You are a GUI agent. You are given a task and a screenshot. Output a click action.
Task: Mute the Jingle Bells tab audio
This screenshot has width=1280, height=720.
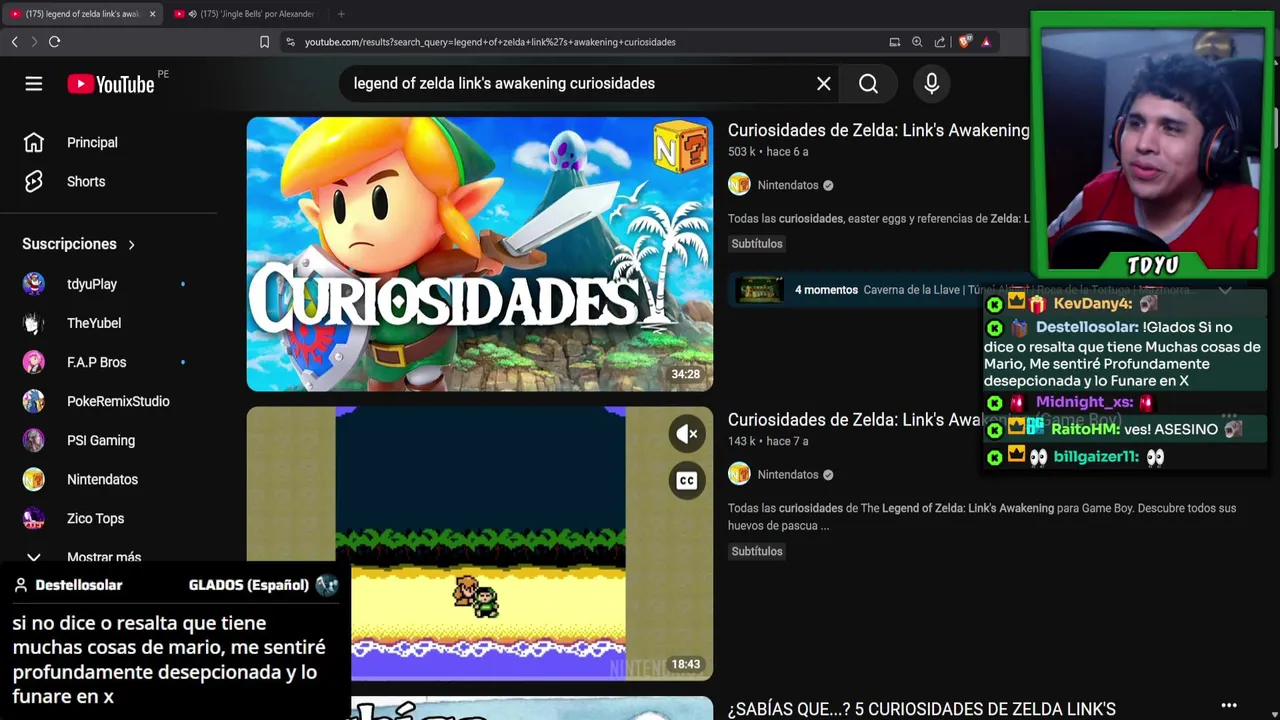pos(192,14)
